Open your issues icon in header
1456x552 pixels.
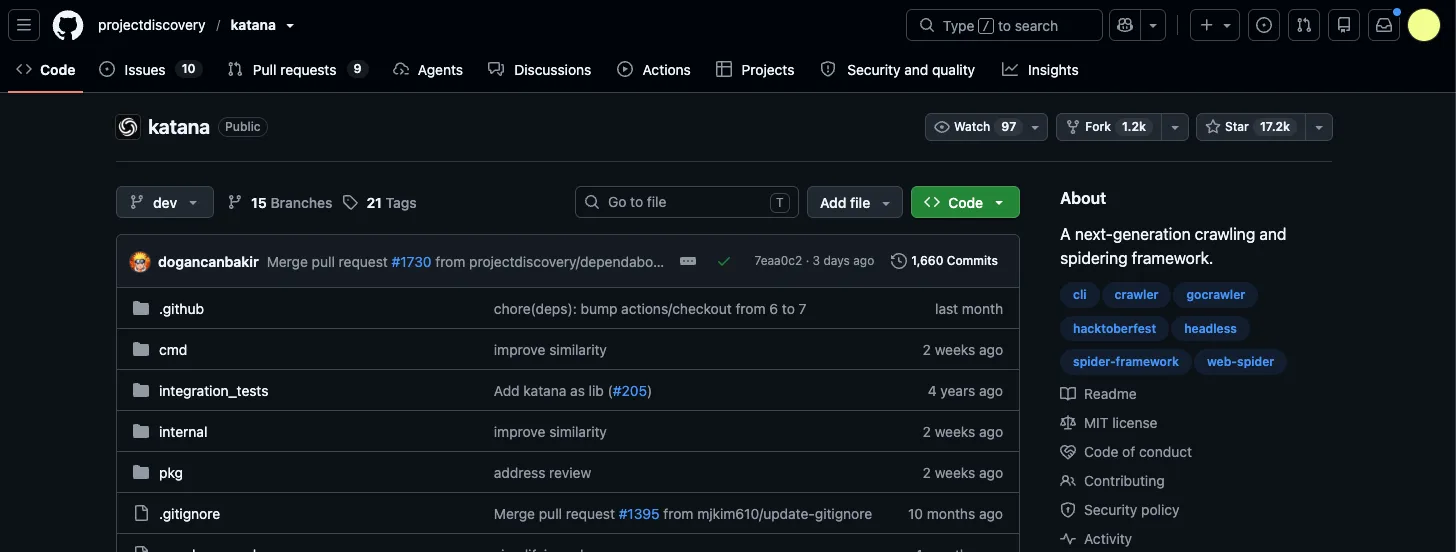click(1264, 25)
